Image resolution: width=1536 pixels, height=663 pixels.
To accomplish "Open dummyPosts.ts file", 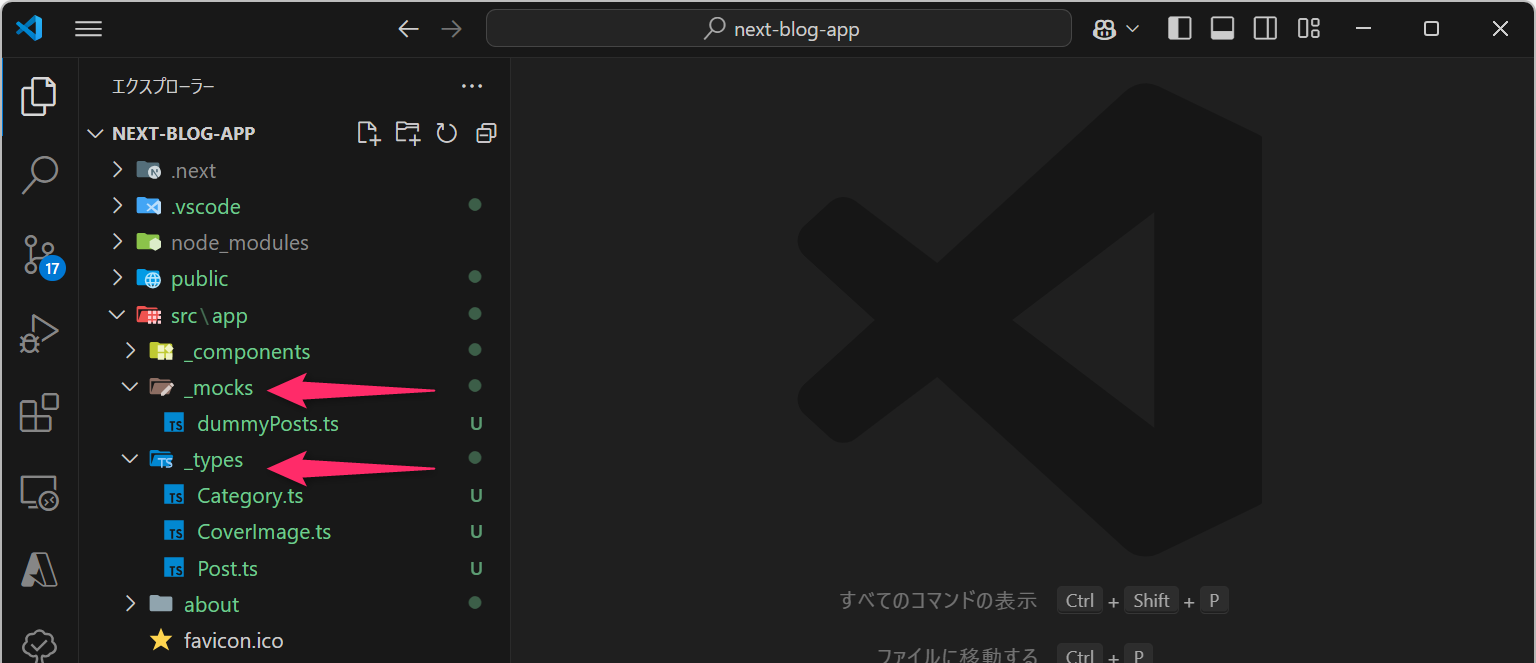I will coord(267,424).
